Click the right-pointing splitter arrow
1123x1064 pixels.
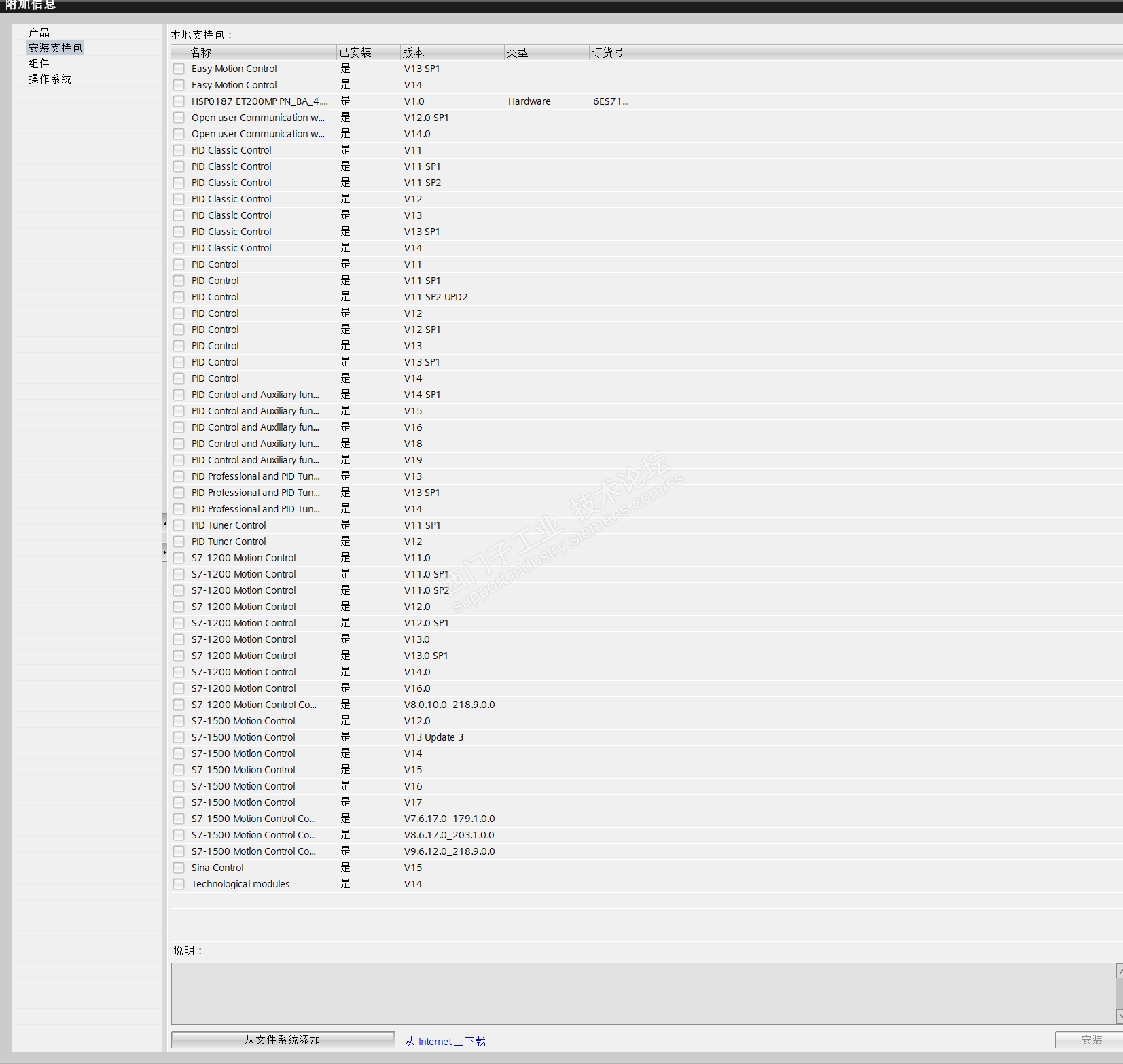coord(164,552)
